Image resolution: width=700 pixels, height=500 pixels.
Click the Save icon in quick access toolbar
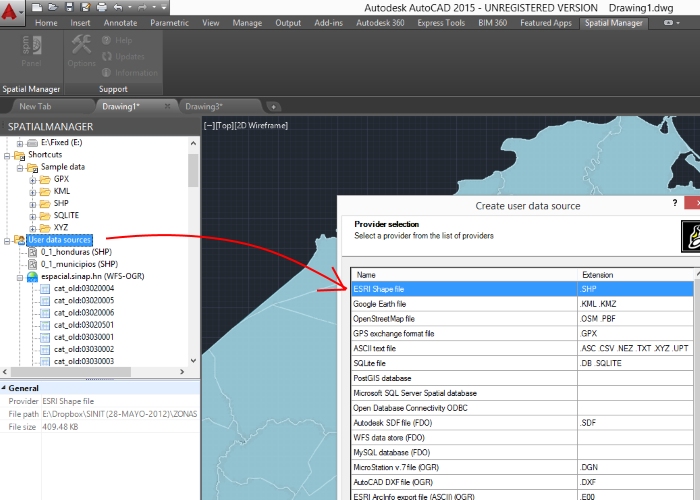coord(69,7)
